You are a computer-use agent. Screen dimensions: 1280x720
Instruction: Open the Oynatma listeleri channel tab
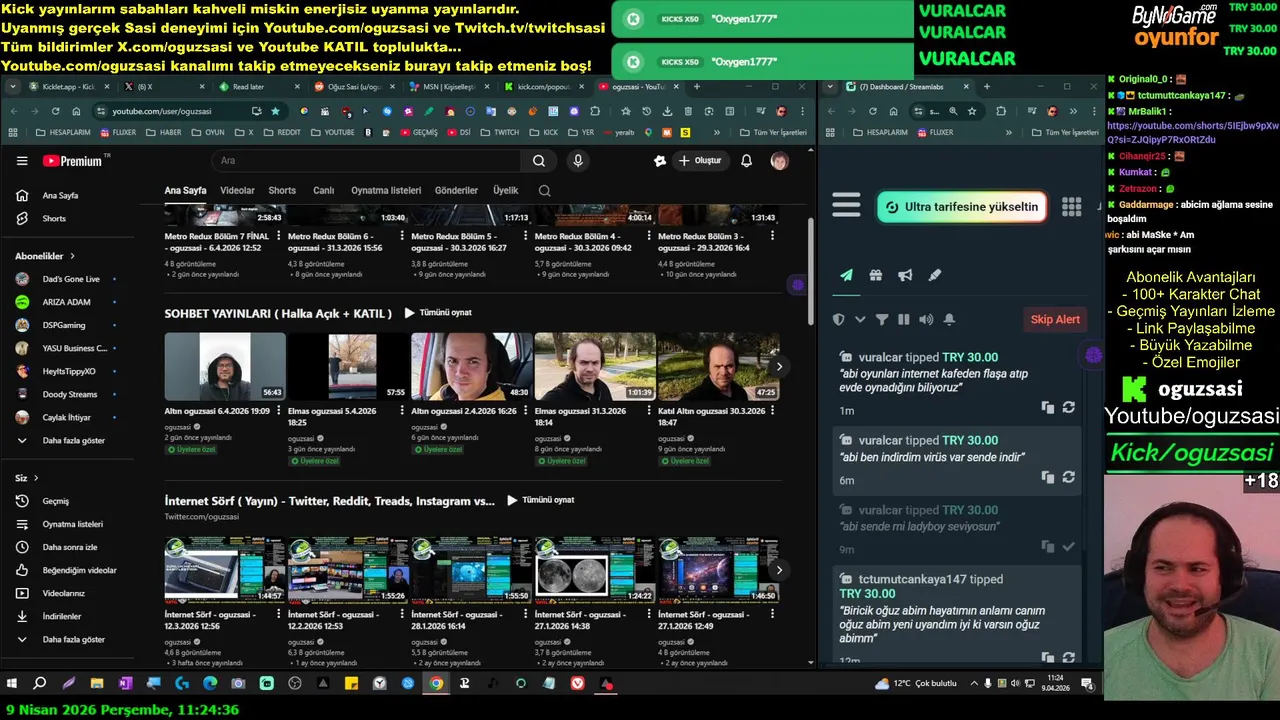coord(386,190)
